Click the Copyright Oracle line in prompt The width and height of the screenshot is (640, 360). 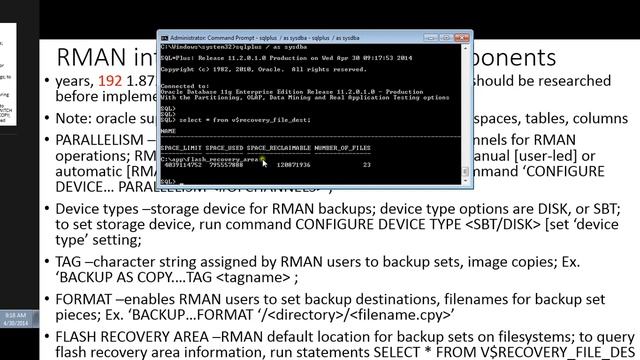point(264,69)
